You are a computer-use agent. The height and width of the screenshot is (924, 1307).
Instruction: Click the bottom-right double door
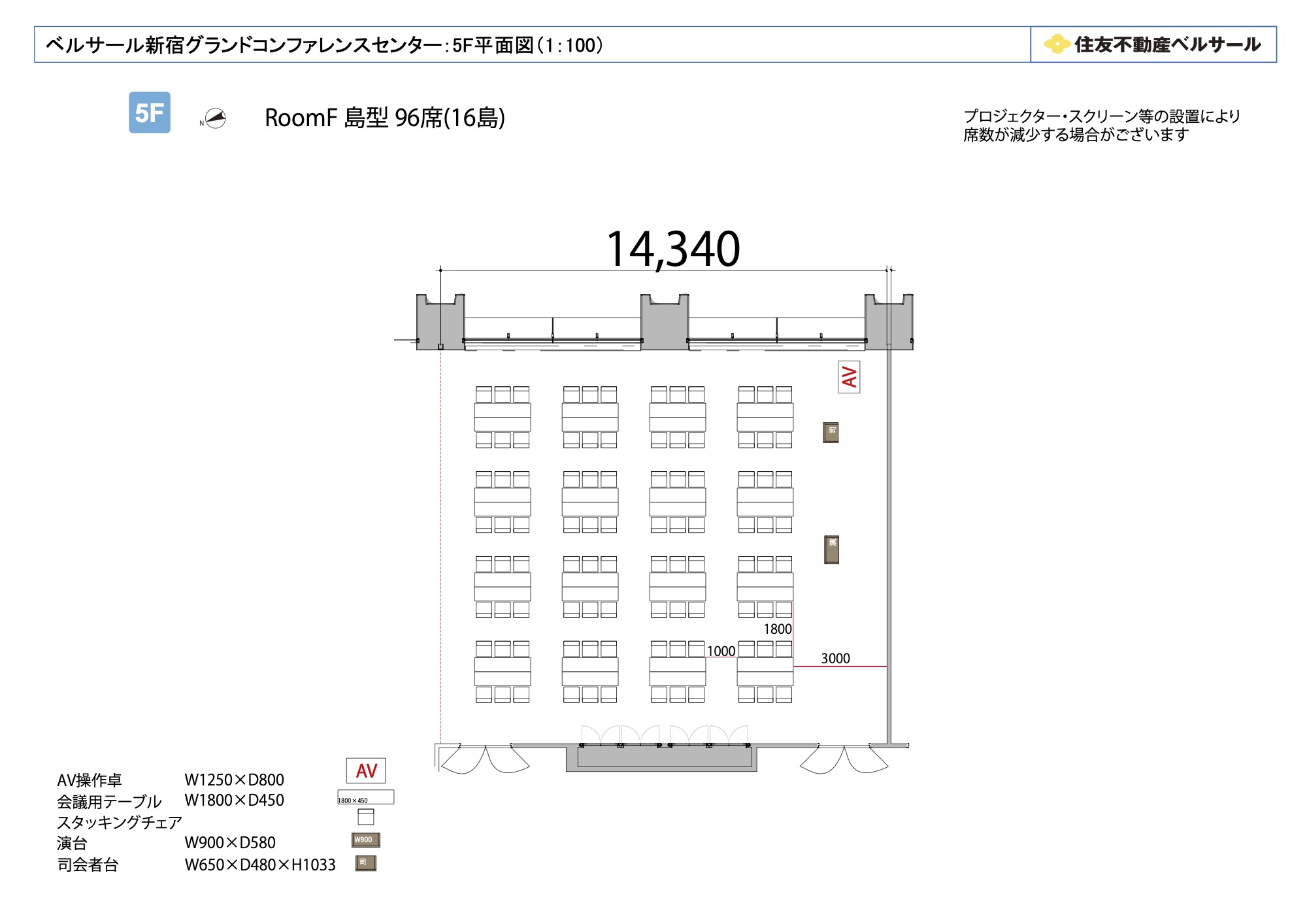[844, 759]
